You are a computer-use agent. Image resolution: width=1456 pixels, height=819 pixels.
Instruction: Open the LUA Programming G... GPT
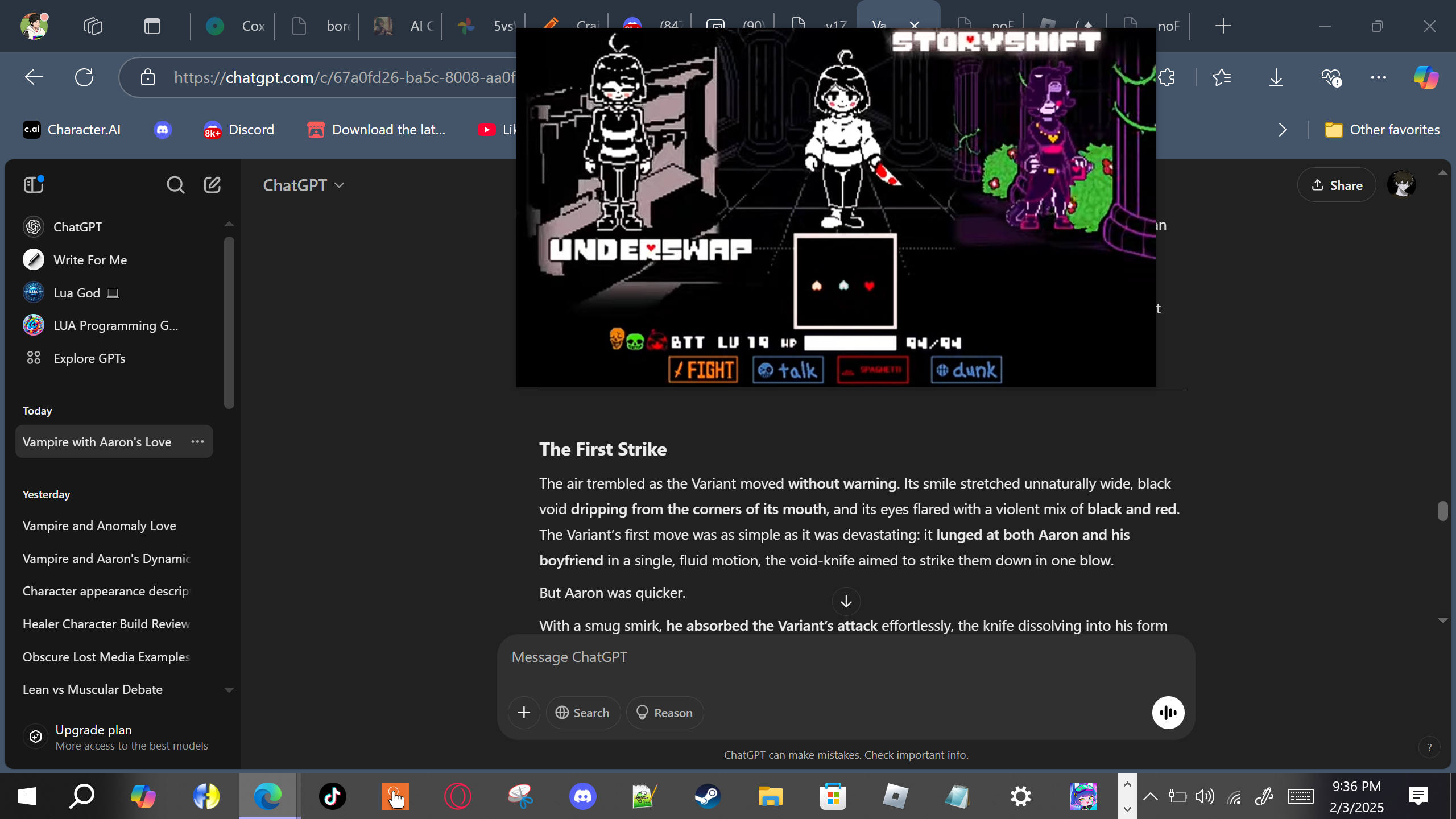114,325
